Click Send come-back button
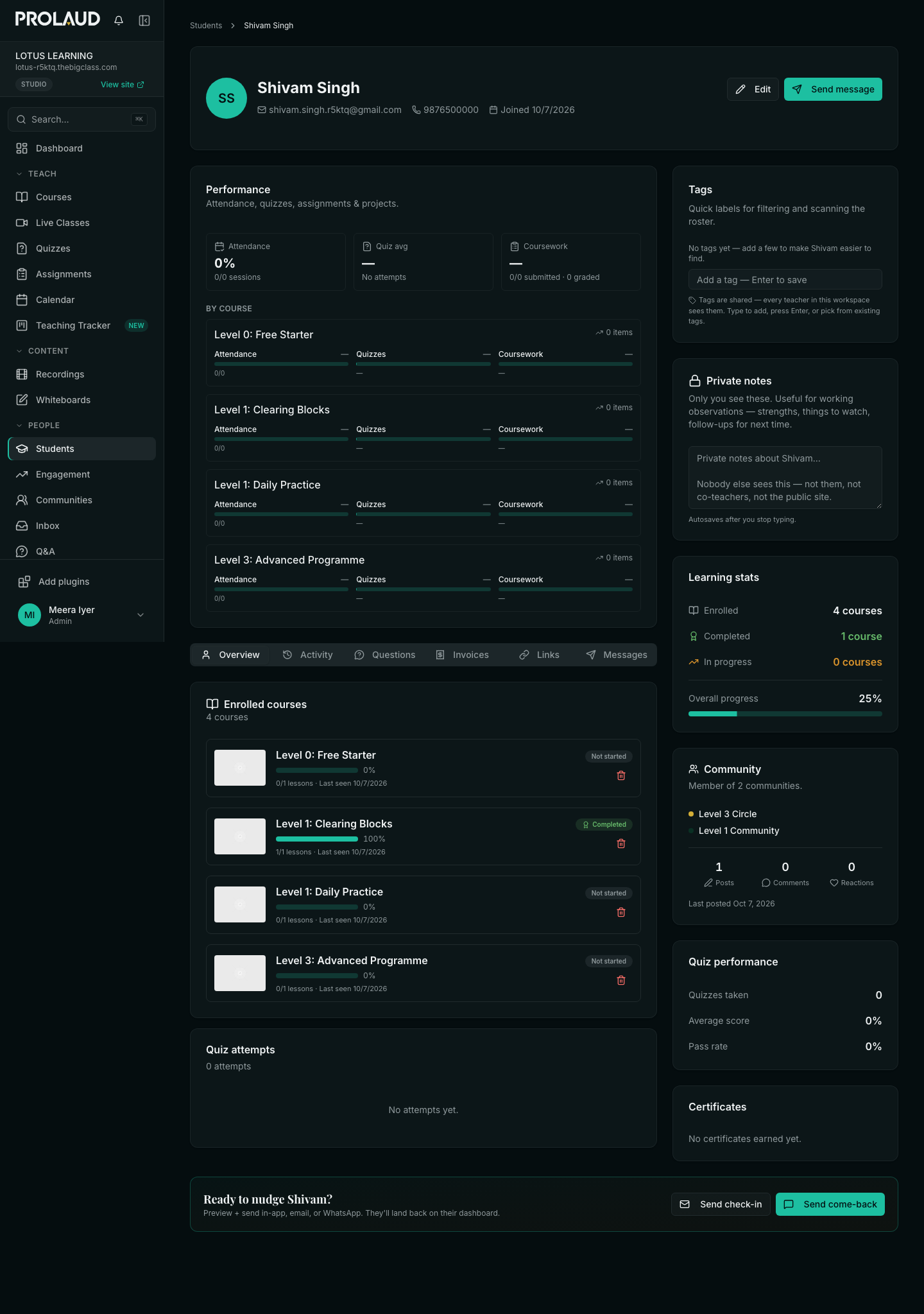924x1314 pixels. tap(830, 1204)
